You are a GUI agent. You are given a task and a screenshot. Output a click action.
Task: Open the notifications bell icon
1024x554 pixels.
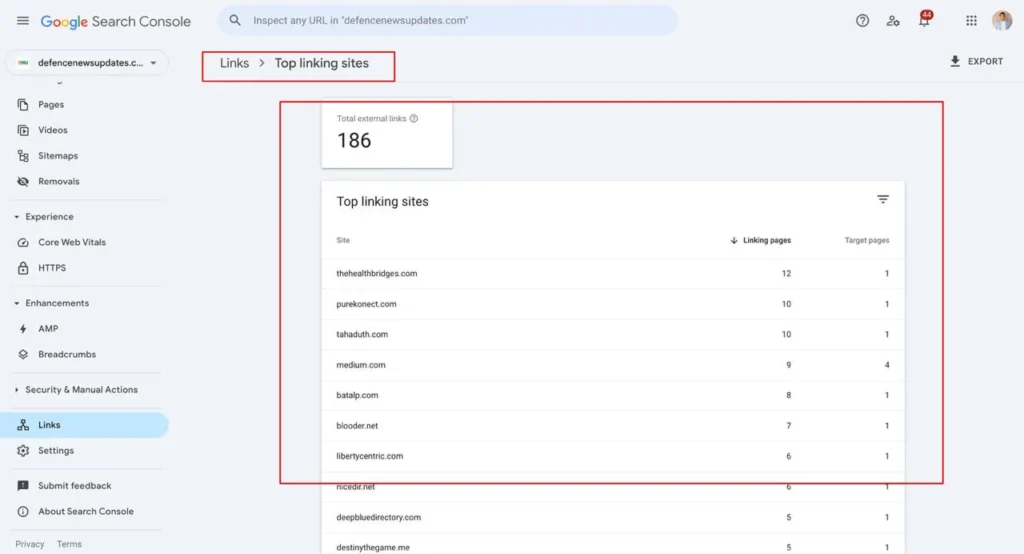[x=924, y=21]
